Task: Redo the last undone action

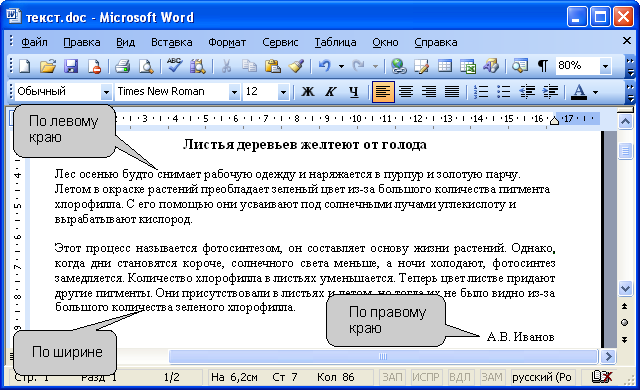Action: [x=358, y=66]
